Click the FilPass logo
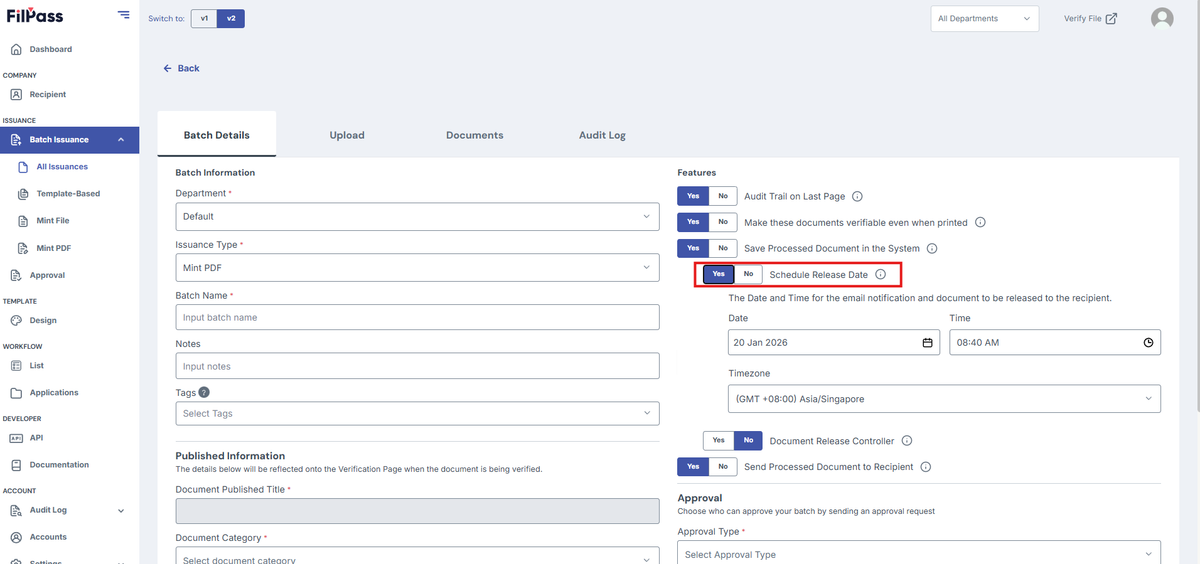Screen dimensions: 1200x564 click(35, 15)
